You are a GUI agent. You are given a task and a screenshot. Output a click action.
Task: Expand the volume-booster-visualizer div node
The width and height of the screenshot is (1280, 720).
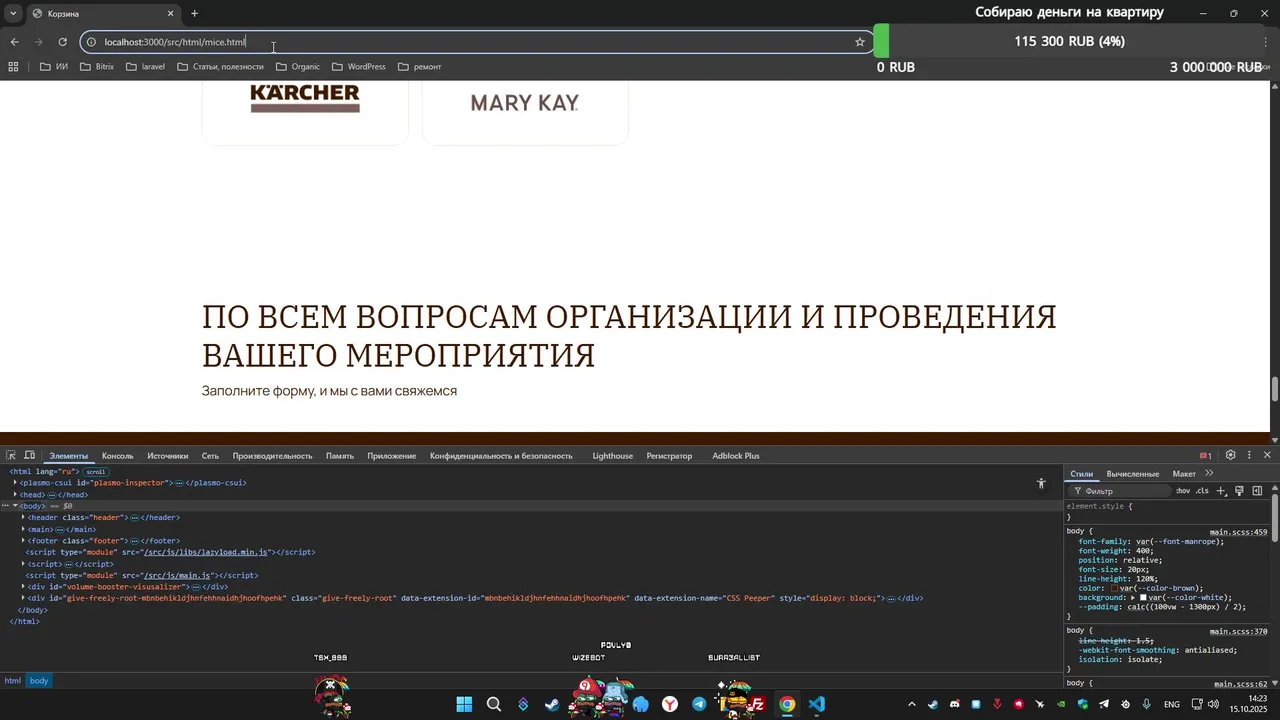point(23,586)
